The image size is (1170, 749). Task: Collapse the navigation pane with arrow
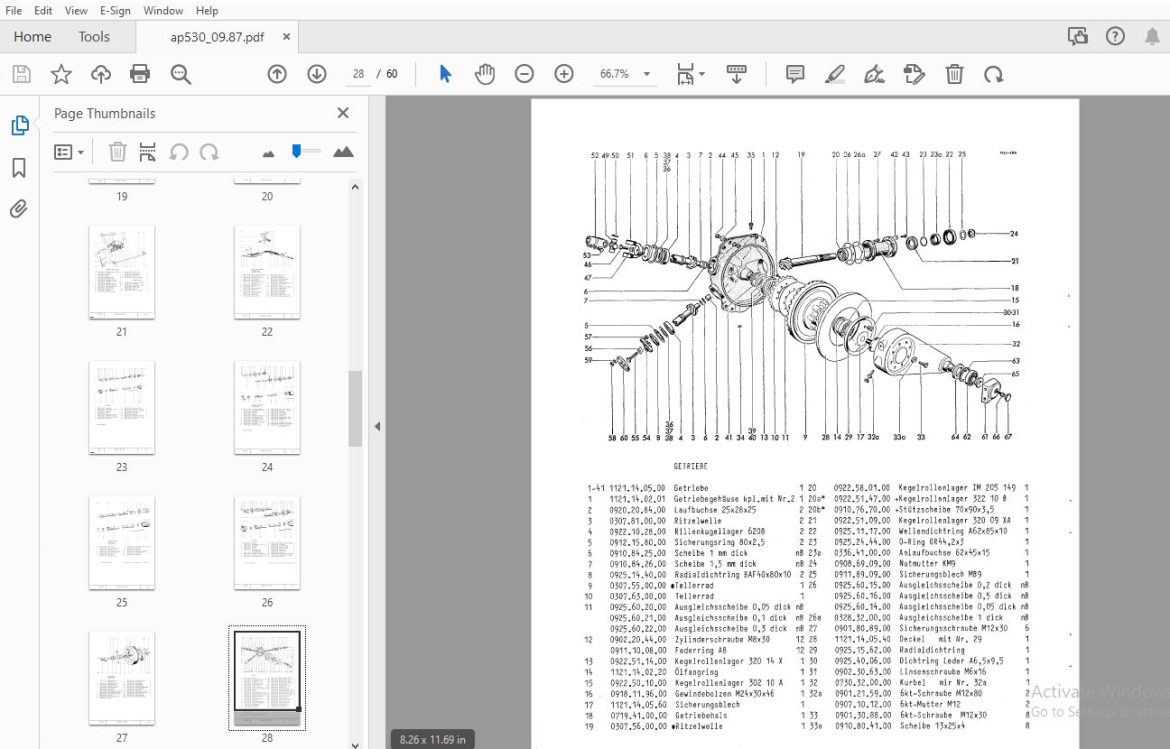[378, 426]
